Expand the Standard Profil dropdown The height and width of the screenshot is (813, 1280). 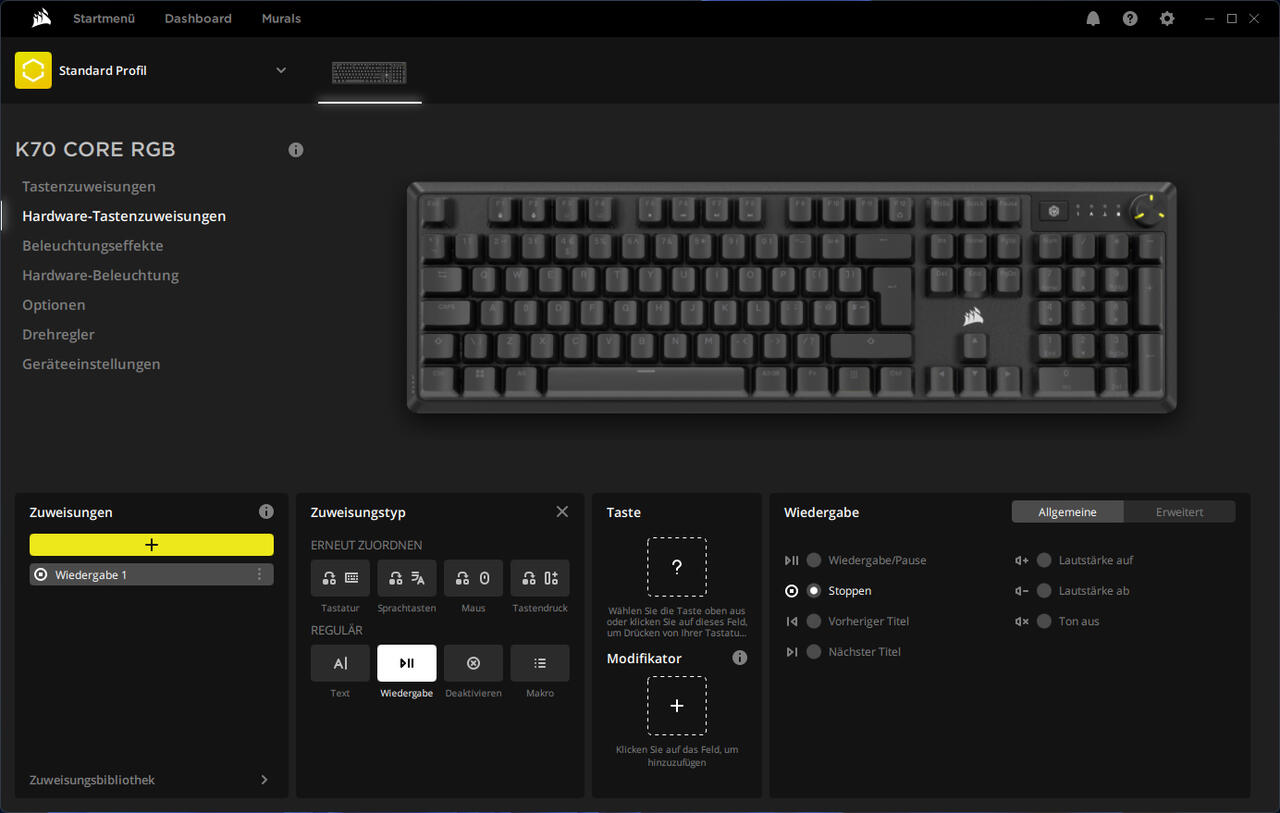pos(281,70)
